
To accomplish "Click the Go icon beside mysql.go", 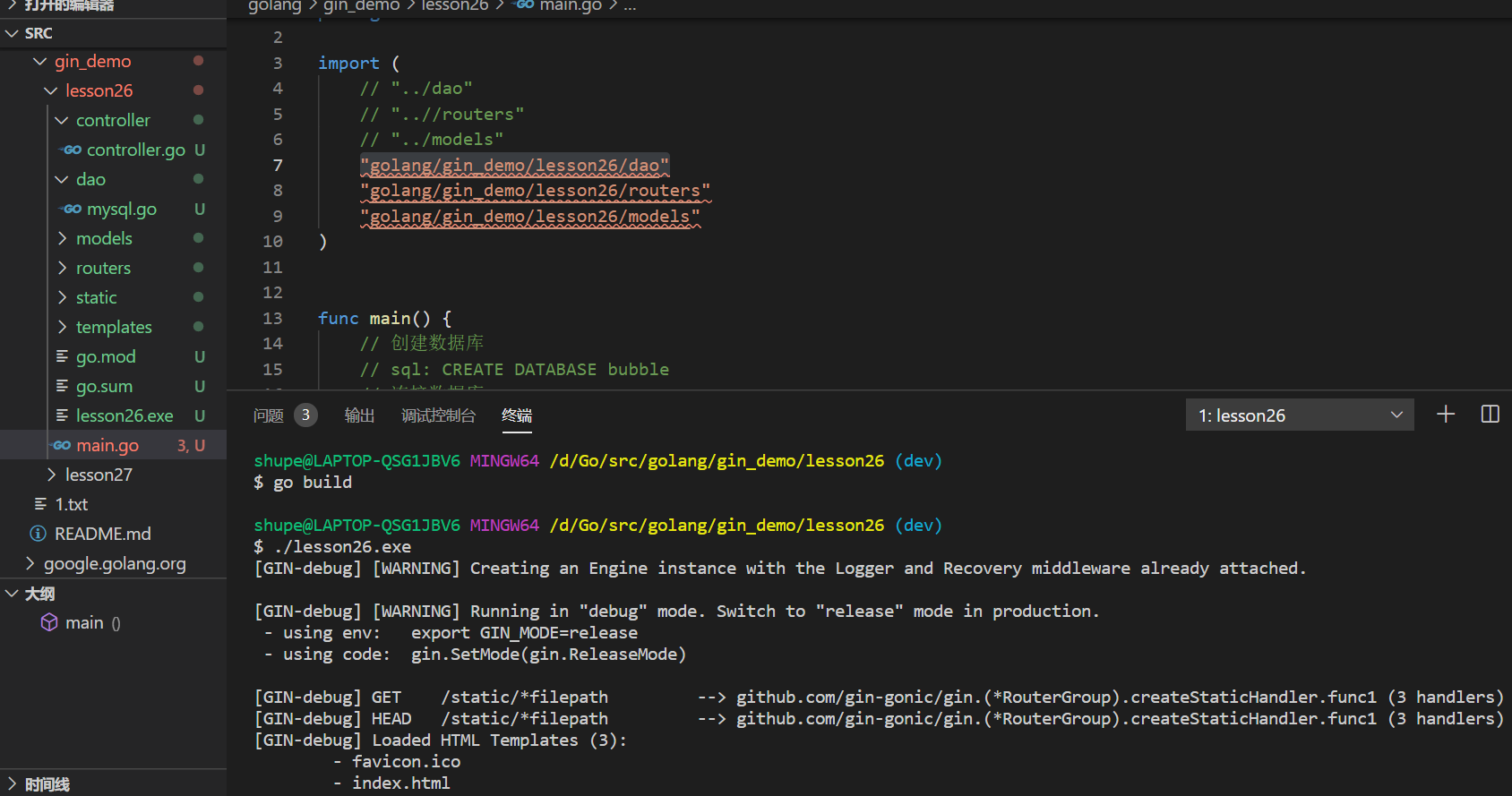I will (x=72, y=209).
